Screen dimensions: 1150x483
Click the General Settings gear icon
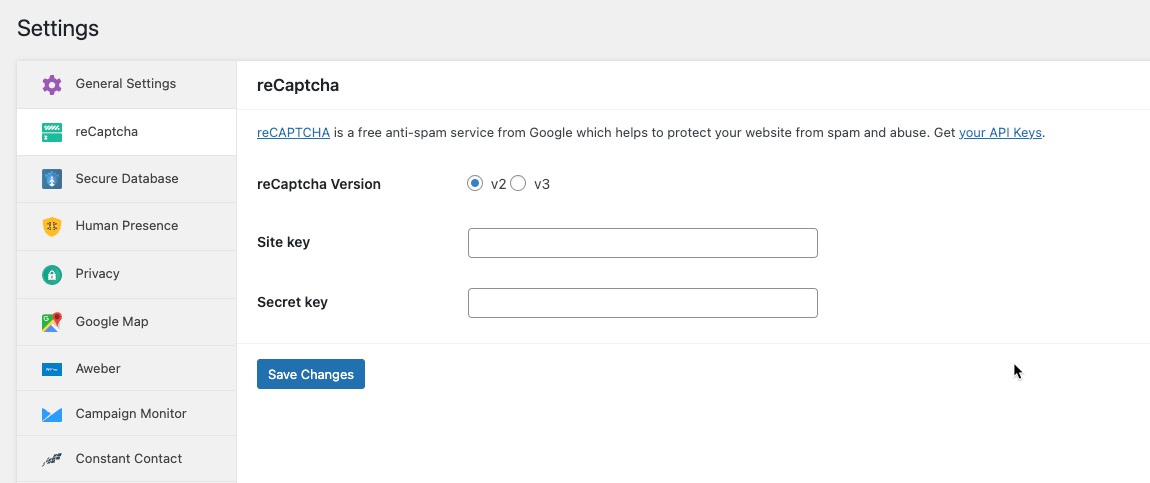pyautogui.click(x=52, y=84)
